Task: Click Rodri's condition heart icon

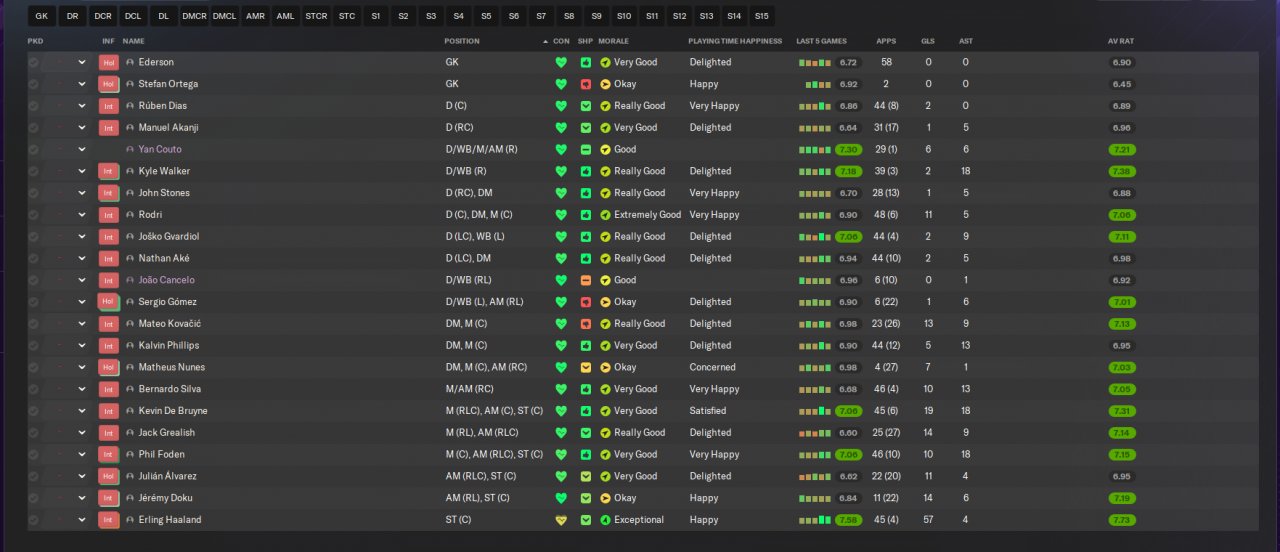Action: point(561,215)
